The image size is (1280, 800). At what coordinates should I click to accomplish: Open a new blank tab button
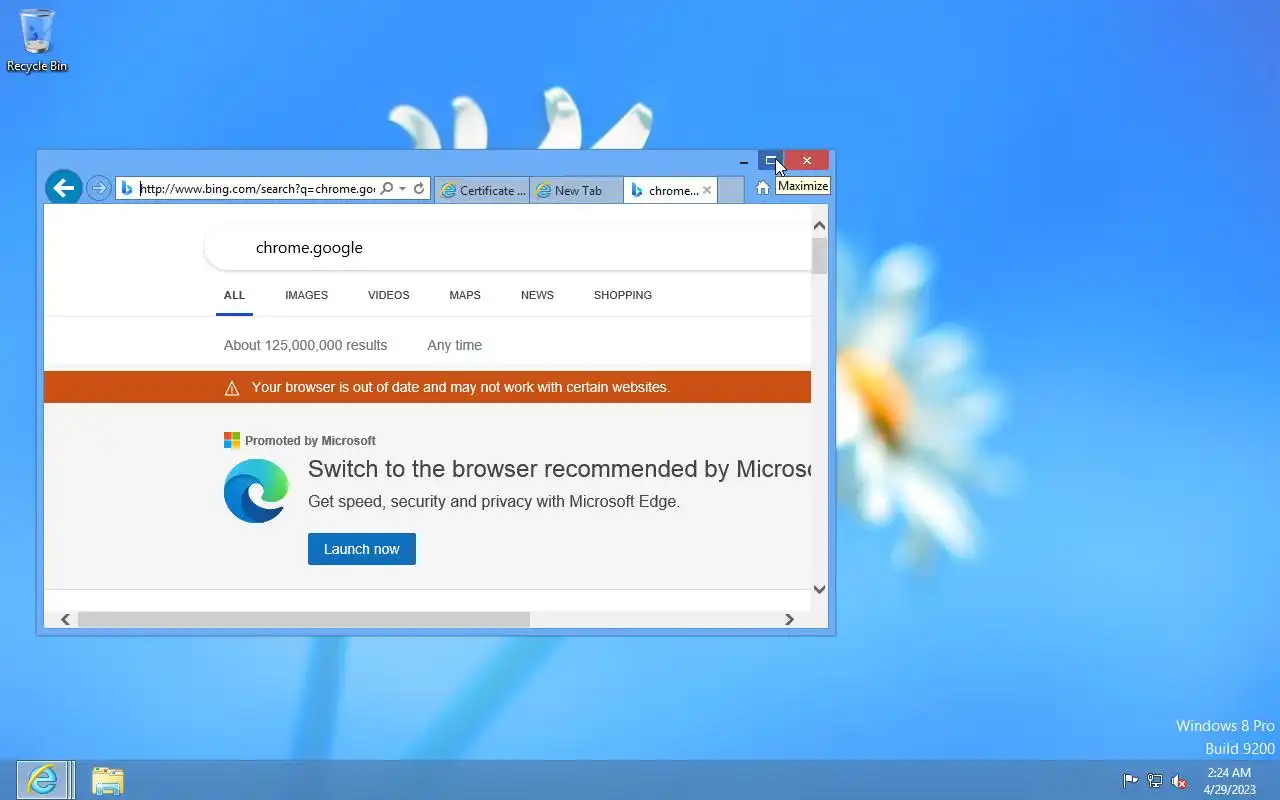coord(731,190)
